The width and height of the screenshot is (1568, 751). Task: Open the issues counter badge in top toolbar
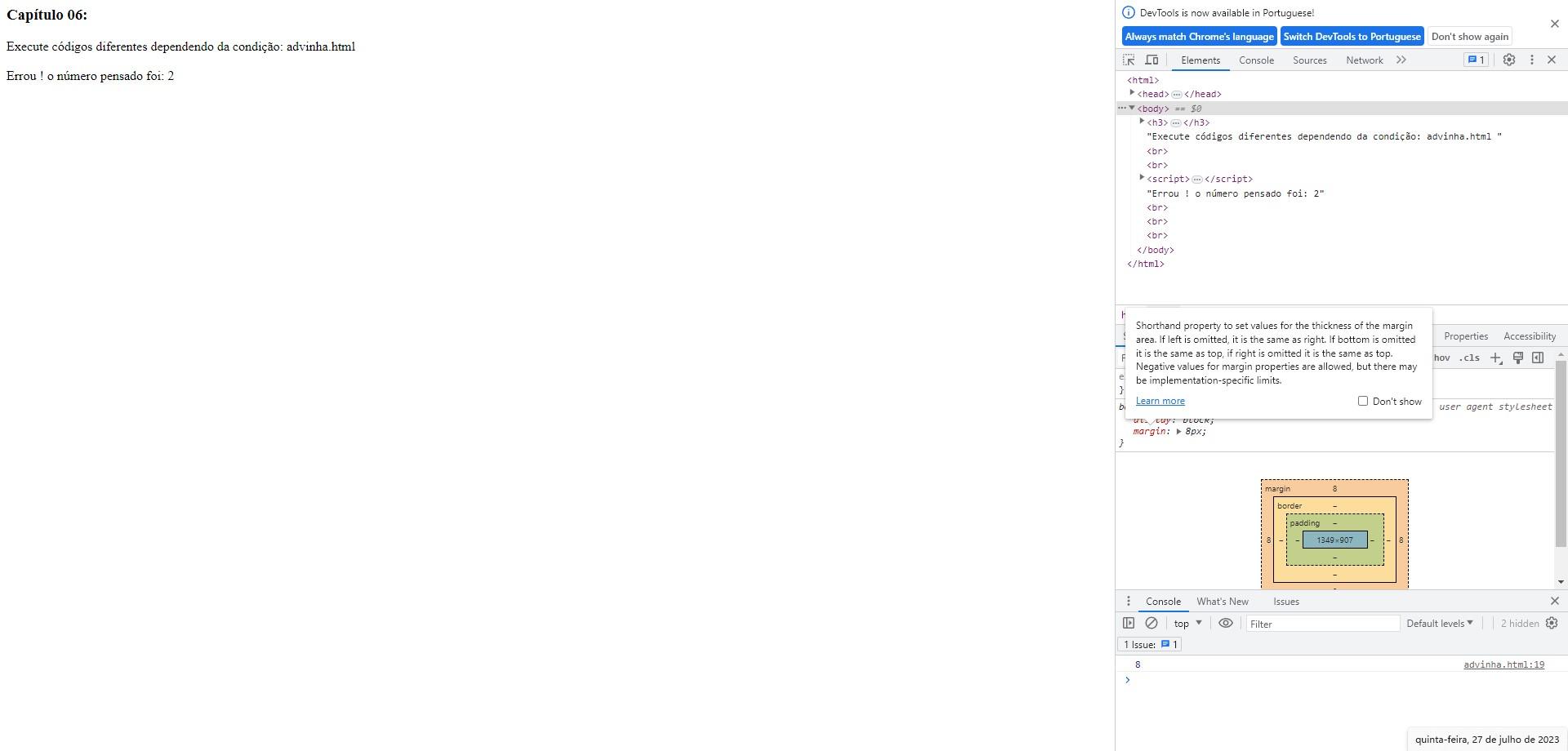click(1476, 60)
